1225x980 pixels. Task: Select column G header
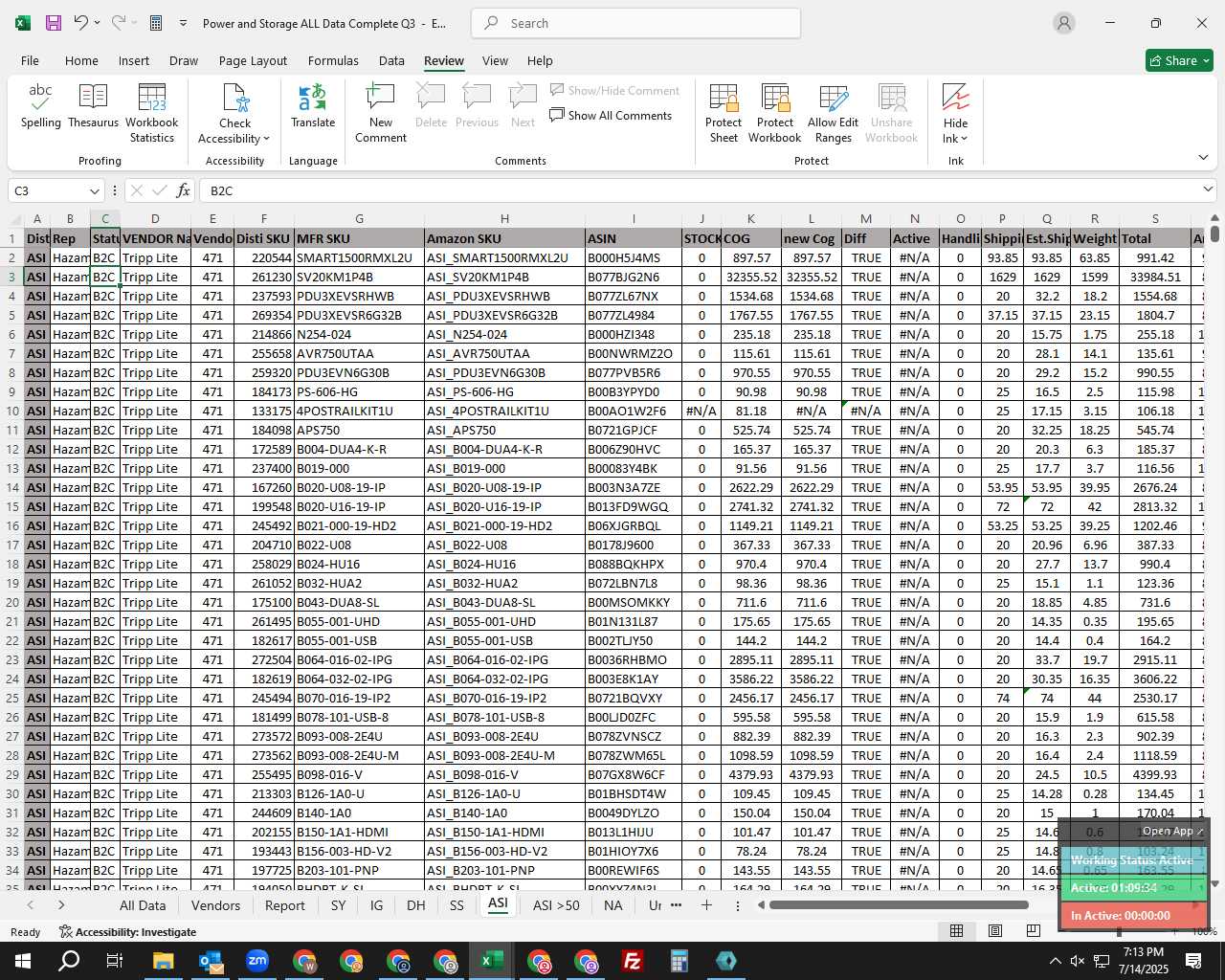pos(359,219)
